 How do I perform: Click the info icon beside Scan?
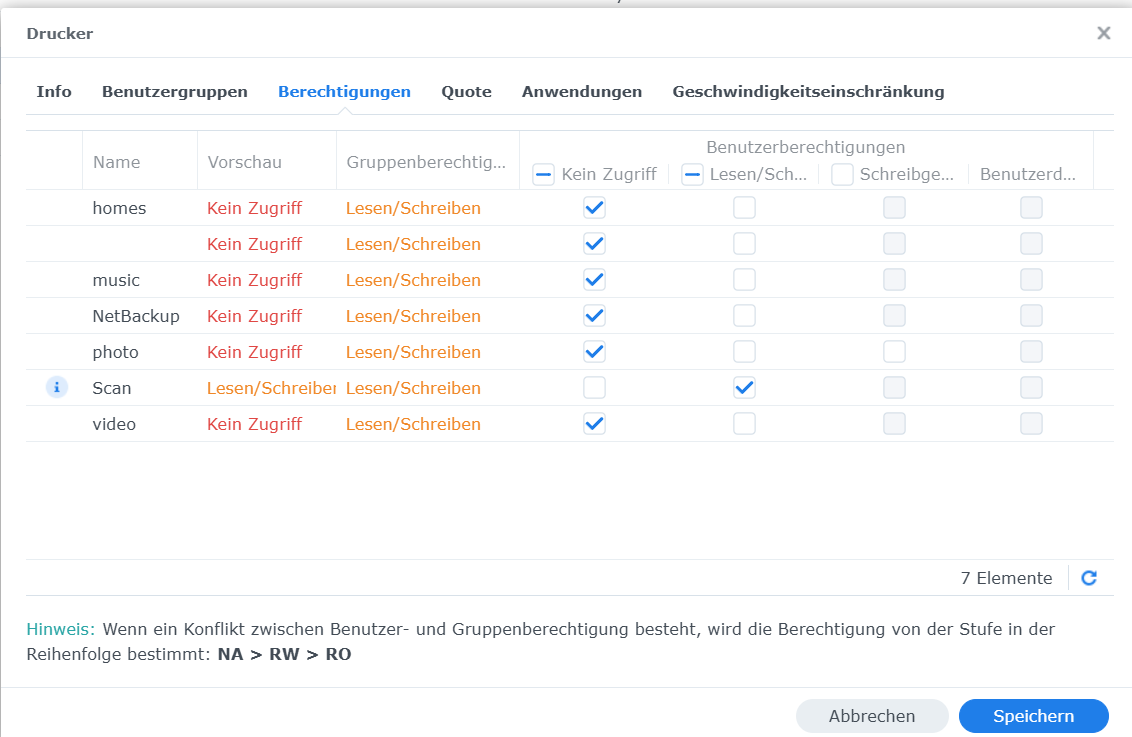[x=57, y=388]
